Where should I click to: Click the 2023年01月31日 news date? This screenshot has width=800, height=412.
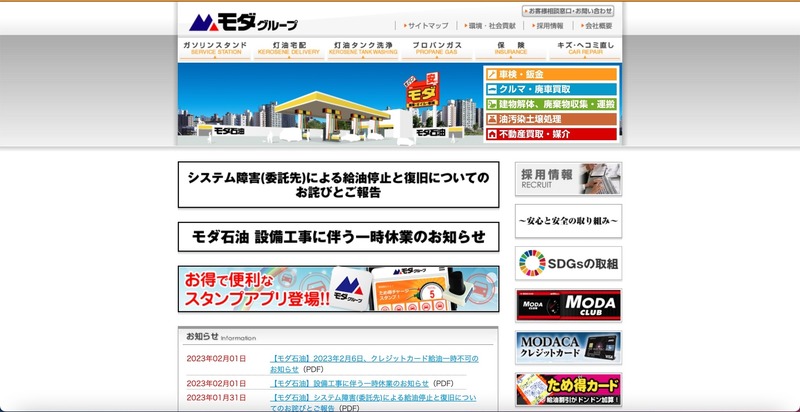(216, 397)
